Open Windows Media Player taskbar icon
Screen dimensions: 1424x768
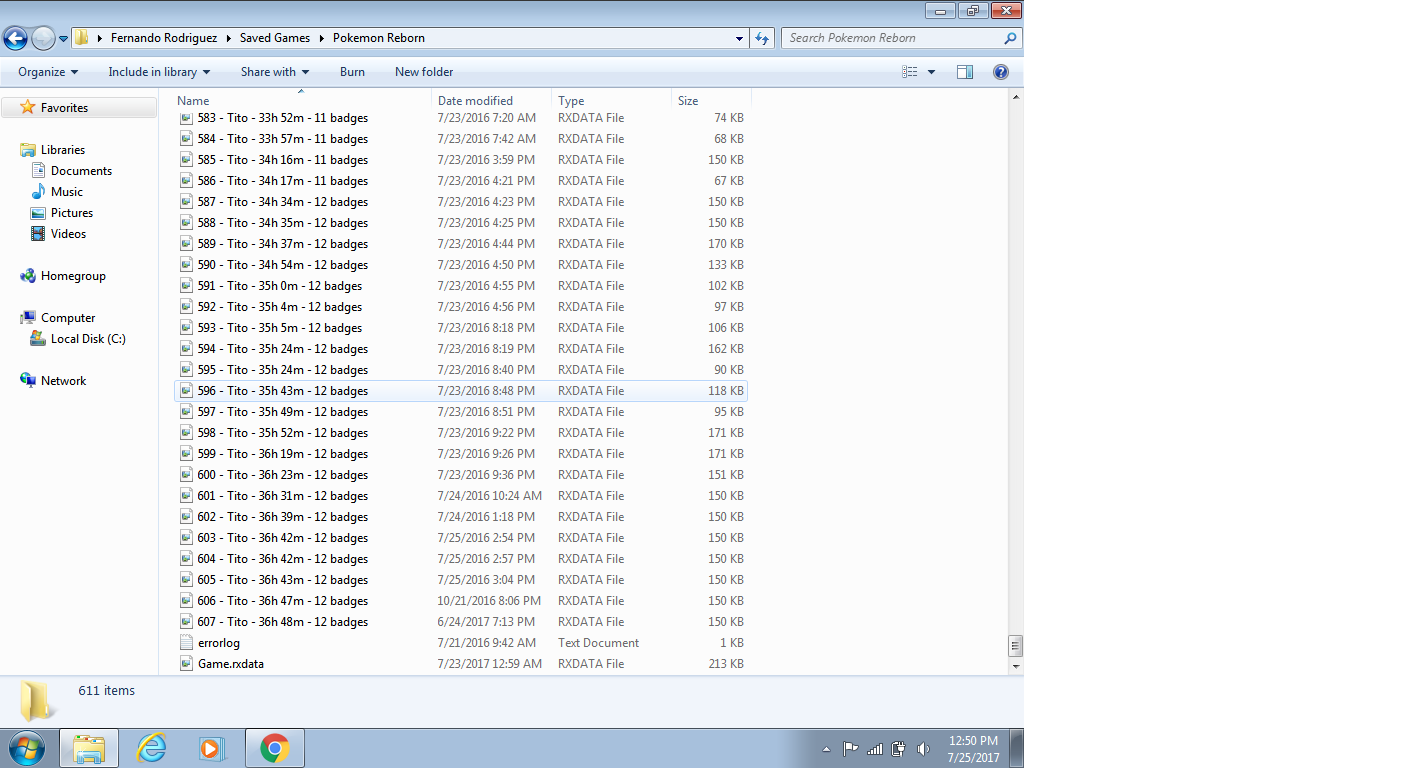coord(211,747)
